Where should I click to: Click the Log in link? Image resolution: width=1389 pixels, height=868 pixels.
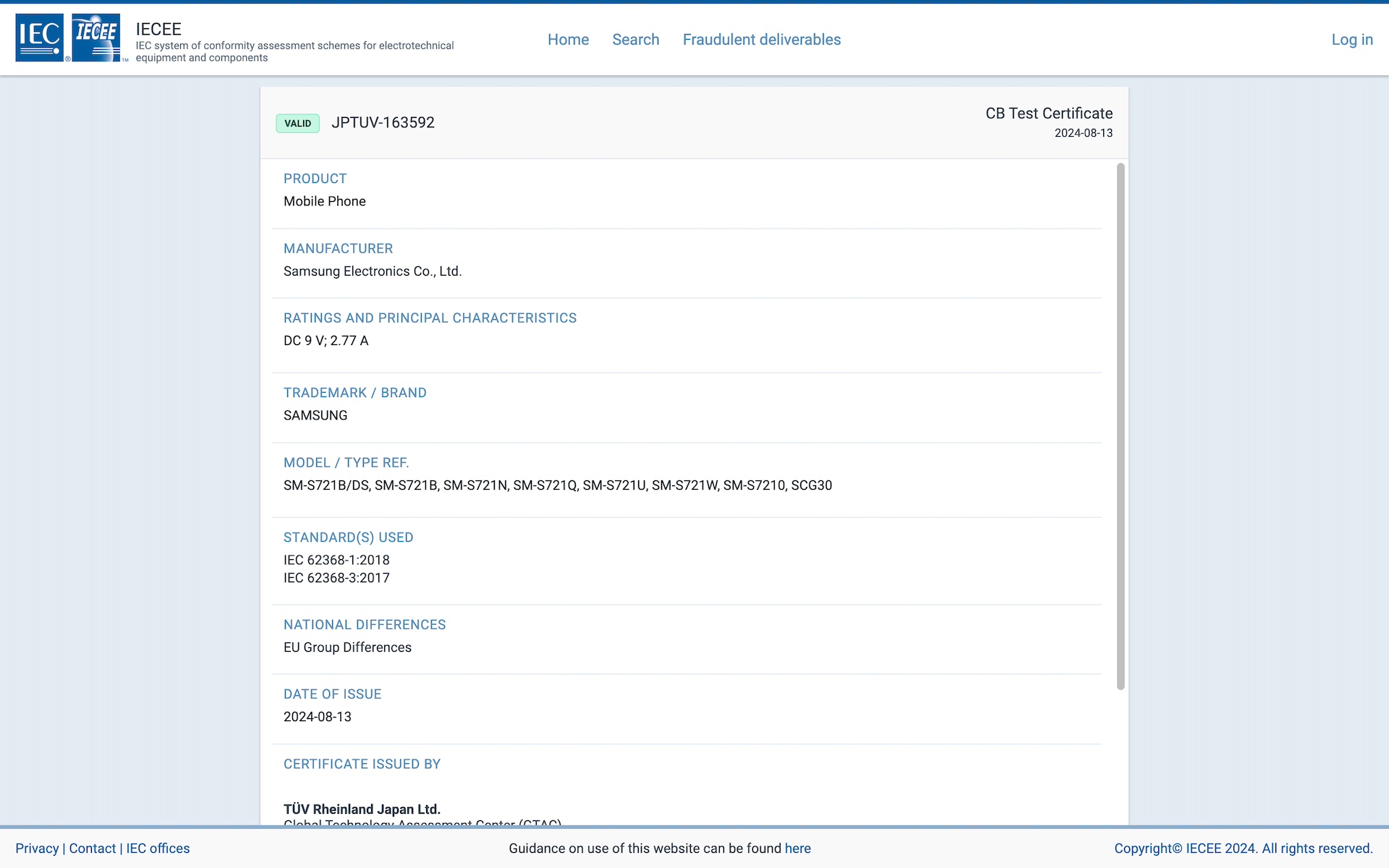[1351, 40]
